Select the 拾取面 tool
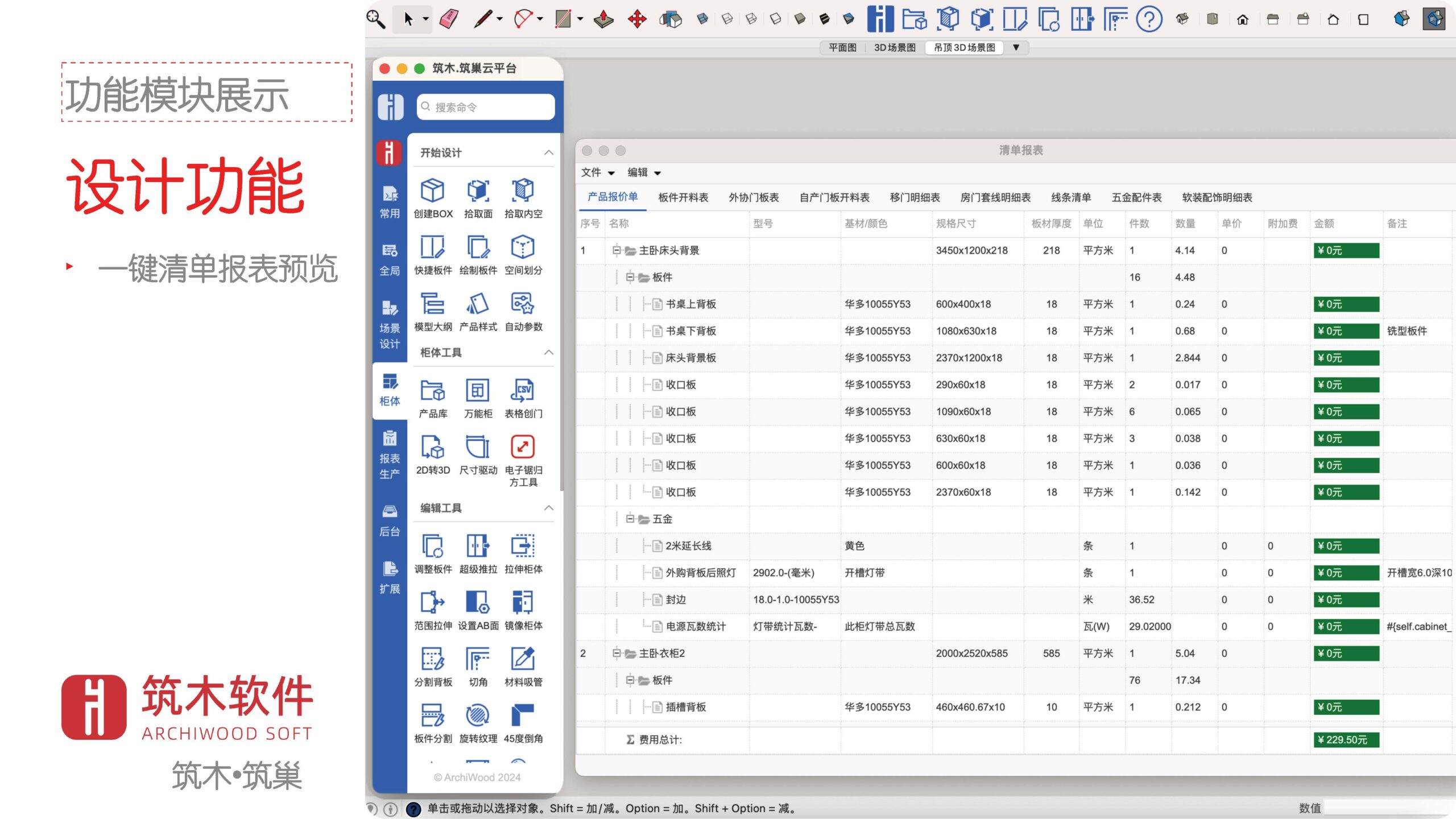Viewport: 1456px width, 819px height. [478, 191]
